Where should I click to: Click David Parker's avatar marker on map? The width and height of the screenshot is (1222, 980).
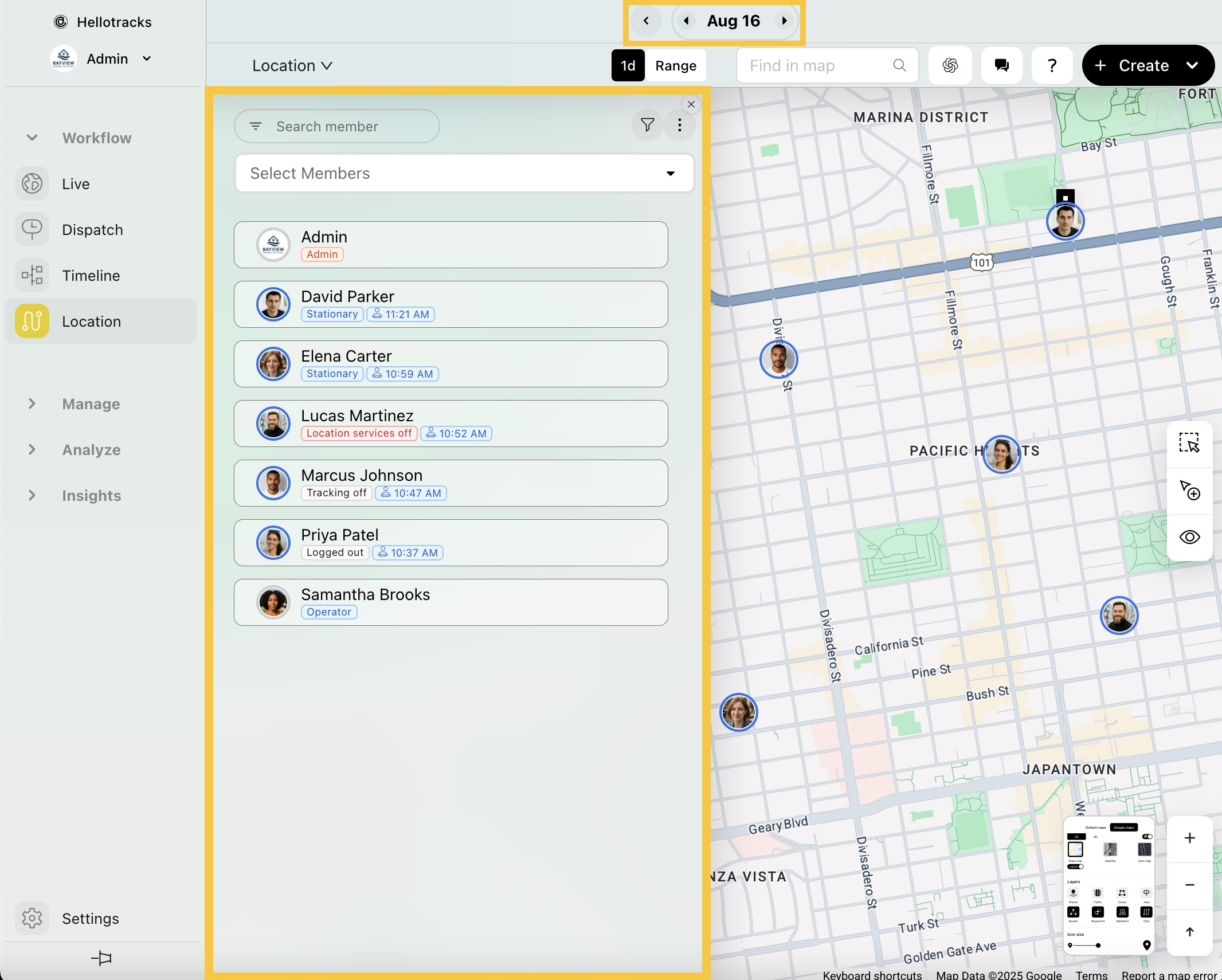coord(1065,221)
